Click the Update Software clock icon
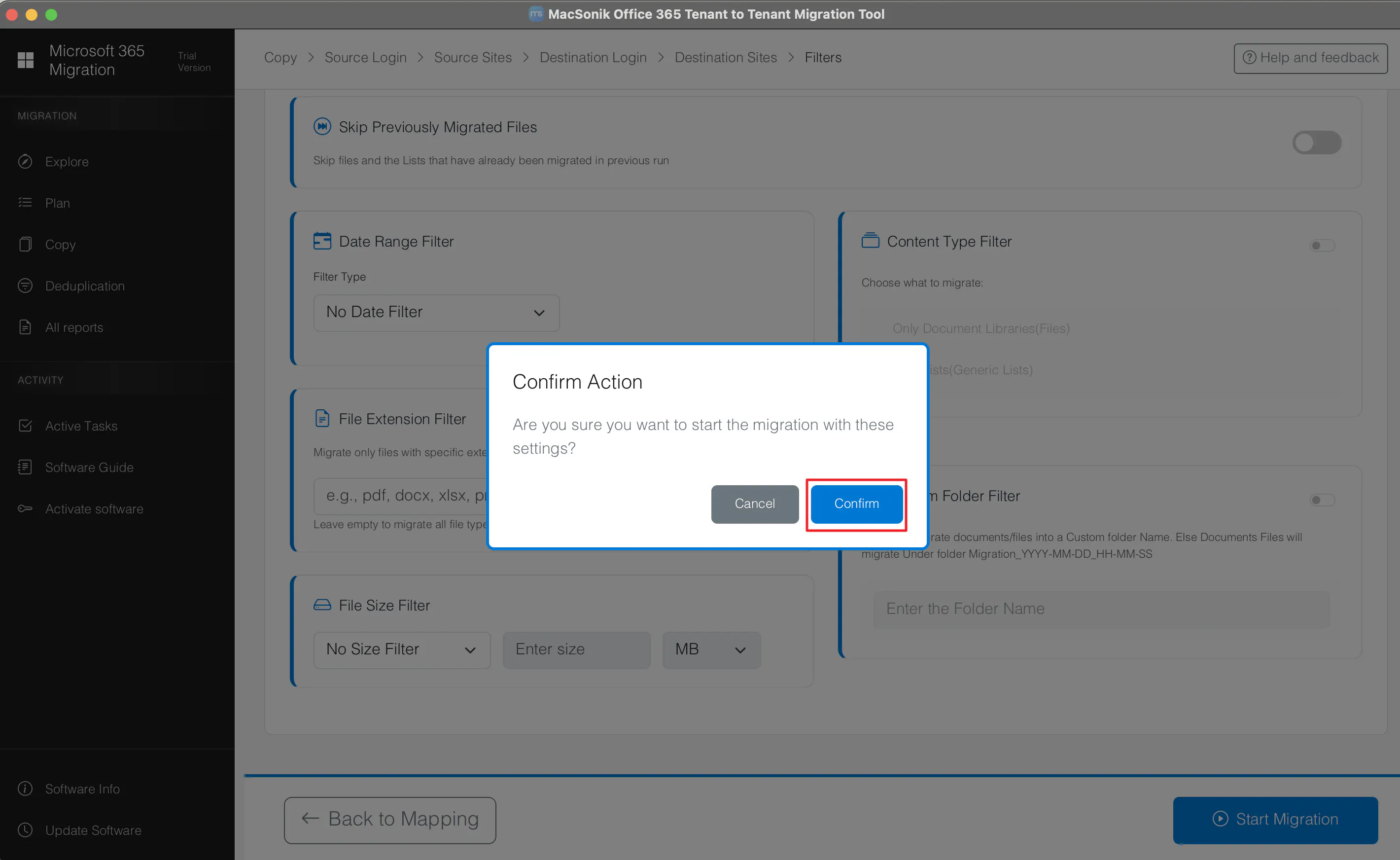 25,830
